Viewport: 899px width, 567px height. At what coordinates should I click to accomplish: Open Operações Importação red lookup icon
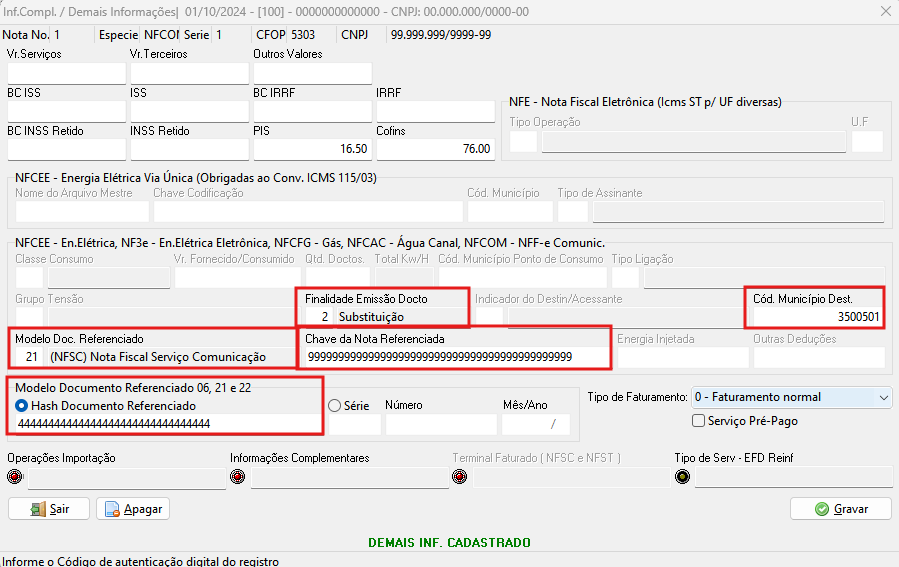(x=15, y=476)
